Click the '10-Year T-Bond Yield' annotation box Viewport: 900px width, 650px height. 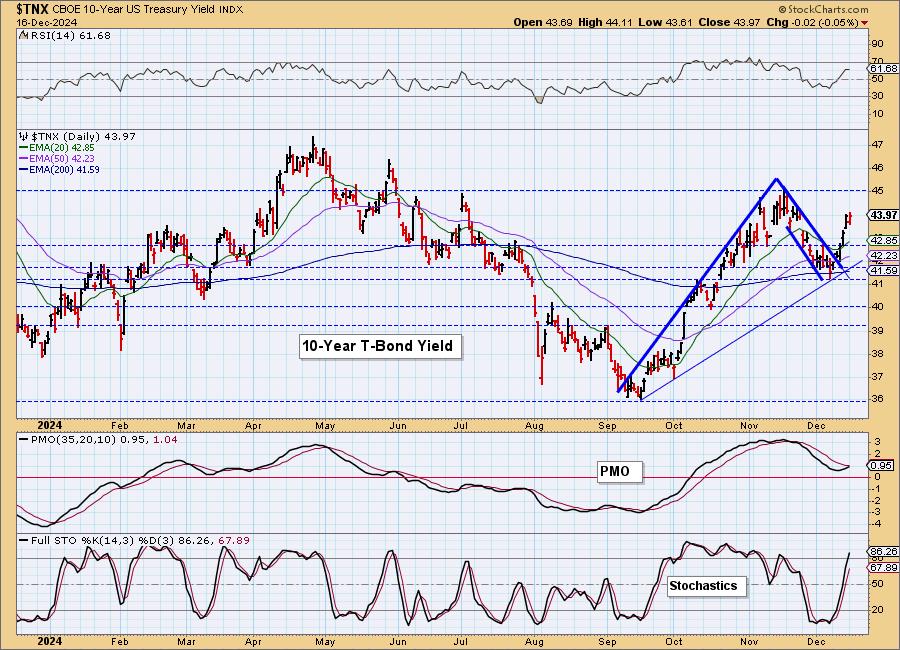(x=379, y=346)
